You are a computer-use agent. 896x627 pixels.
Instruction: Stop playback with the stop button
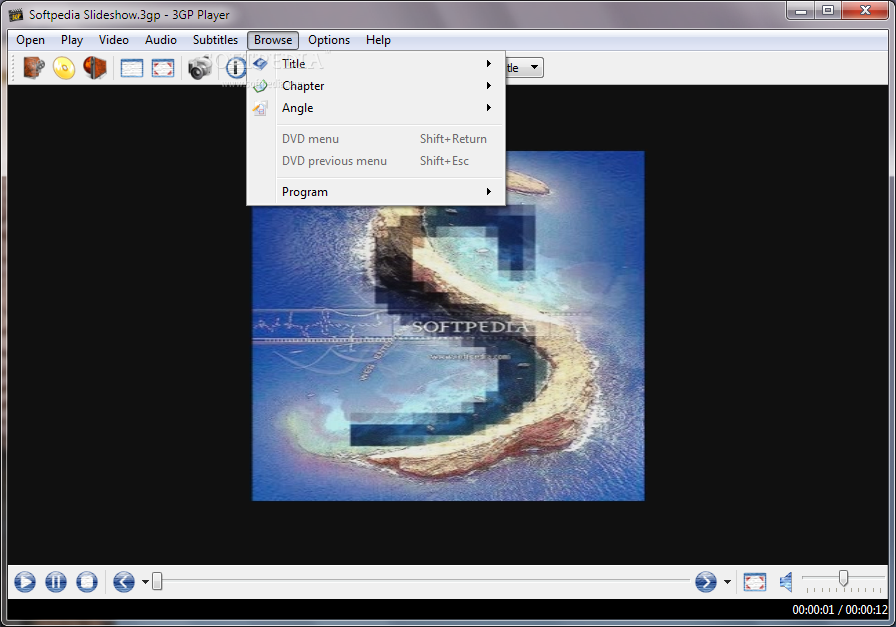tap(87, 582)
